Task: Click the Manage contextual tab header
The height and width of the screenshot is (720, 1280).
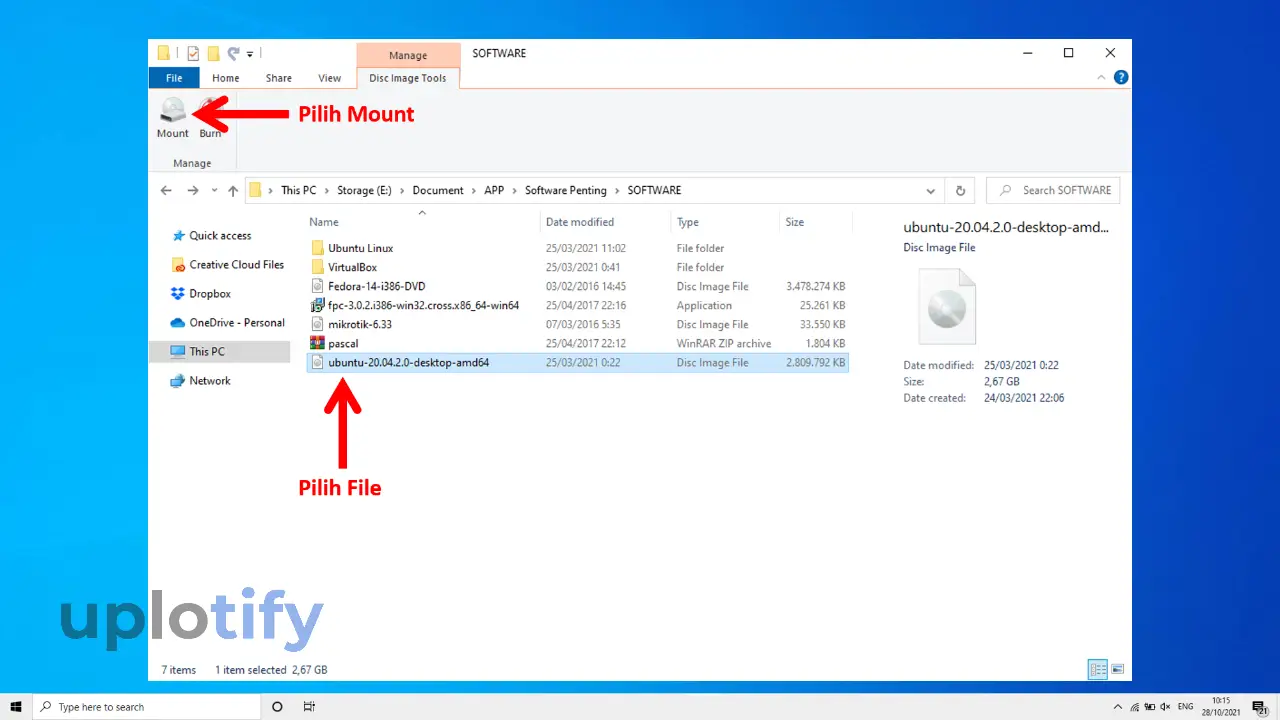Action: 408,55
